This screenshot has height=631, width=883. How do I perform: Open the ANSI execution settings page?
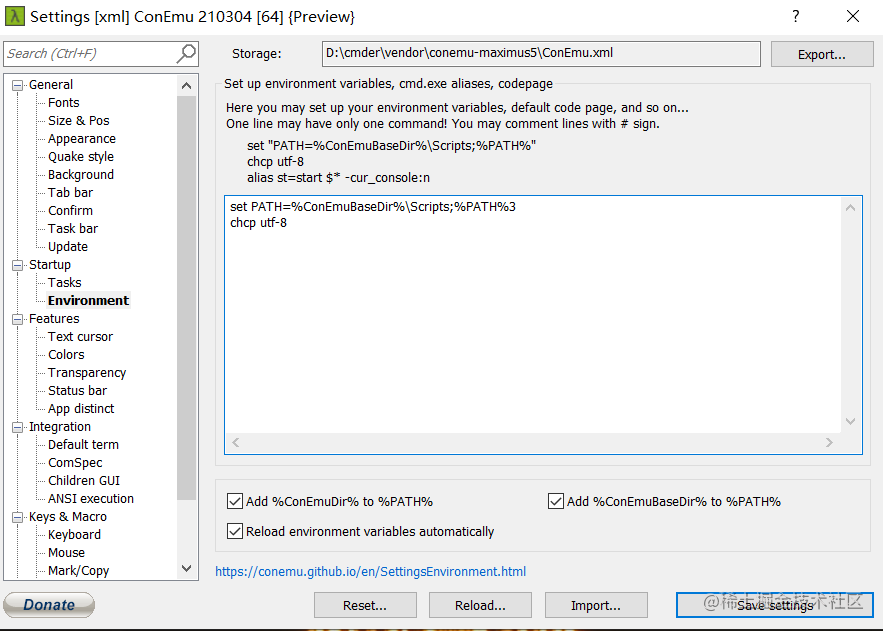coord(91,499)
